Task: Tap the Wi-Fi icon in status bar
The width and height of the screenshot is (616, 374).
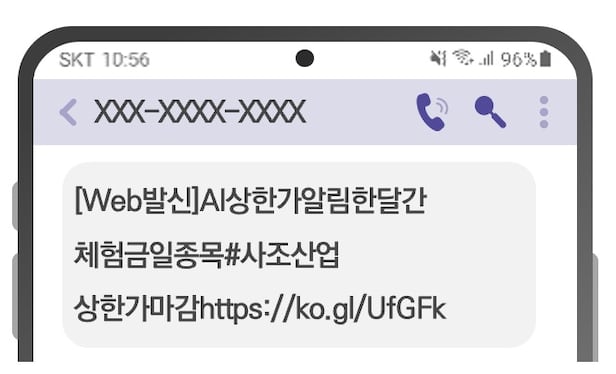Action: tap(463, 57)
